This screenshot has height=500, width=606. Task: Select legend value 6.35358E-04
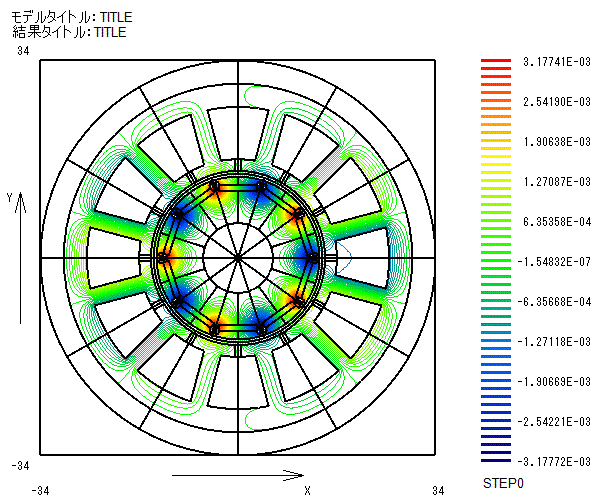tap(557, 222)
